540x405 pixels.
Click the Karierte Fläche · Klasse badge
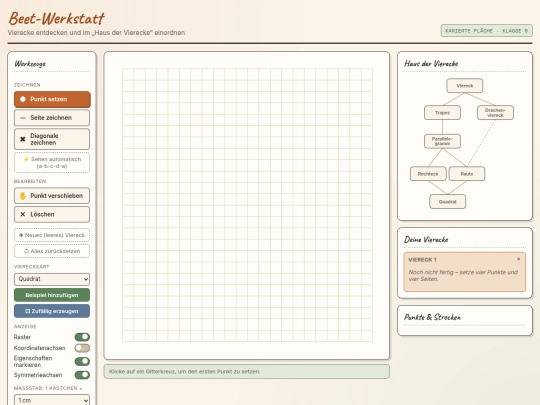point(487,31)
